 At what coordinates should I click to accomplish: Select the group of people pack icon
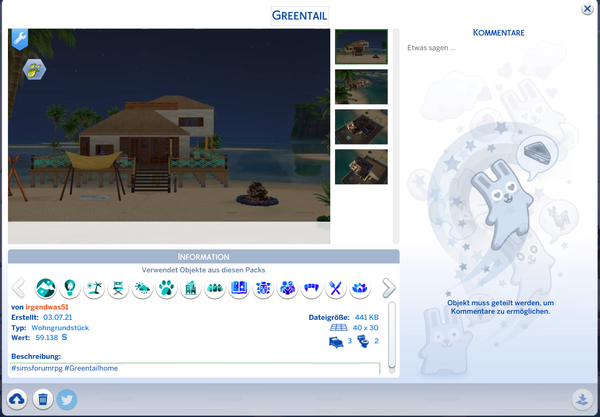(215, 288)
